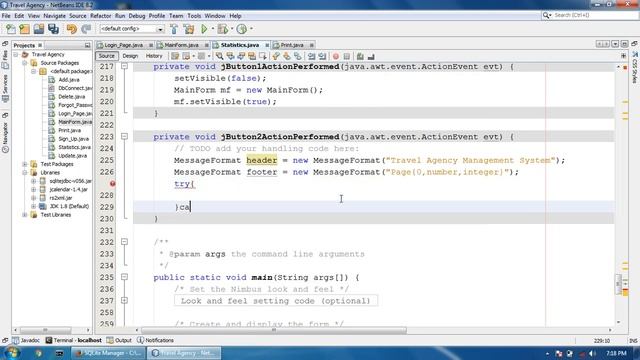The height and width of the screenshot is (360, 640).
Task: Switch to SQLite Manager in the taskbar
Action: point(108,353)
